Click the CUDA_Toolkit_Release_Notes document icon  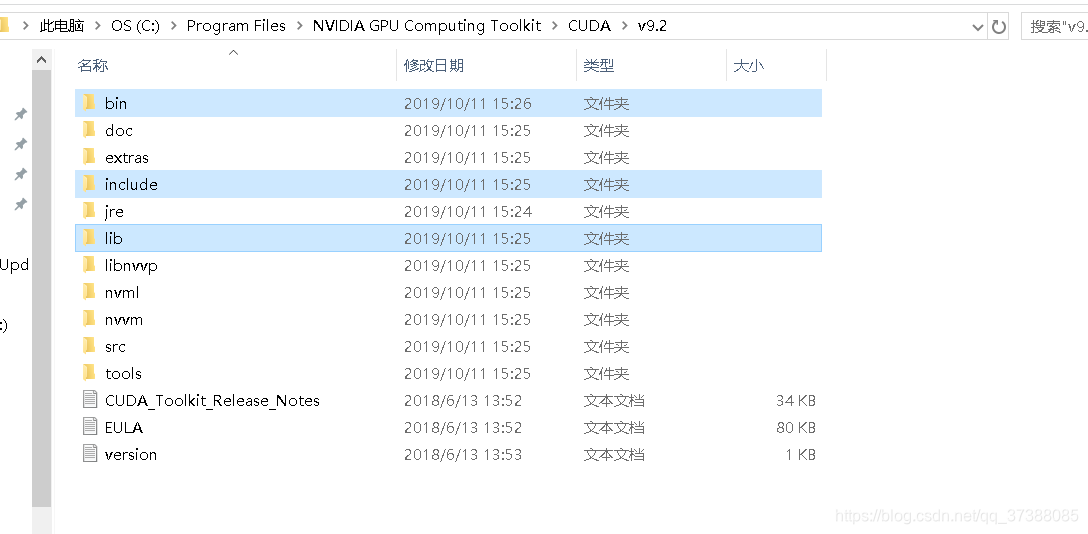[90, 400]
